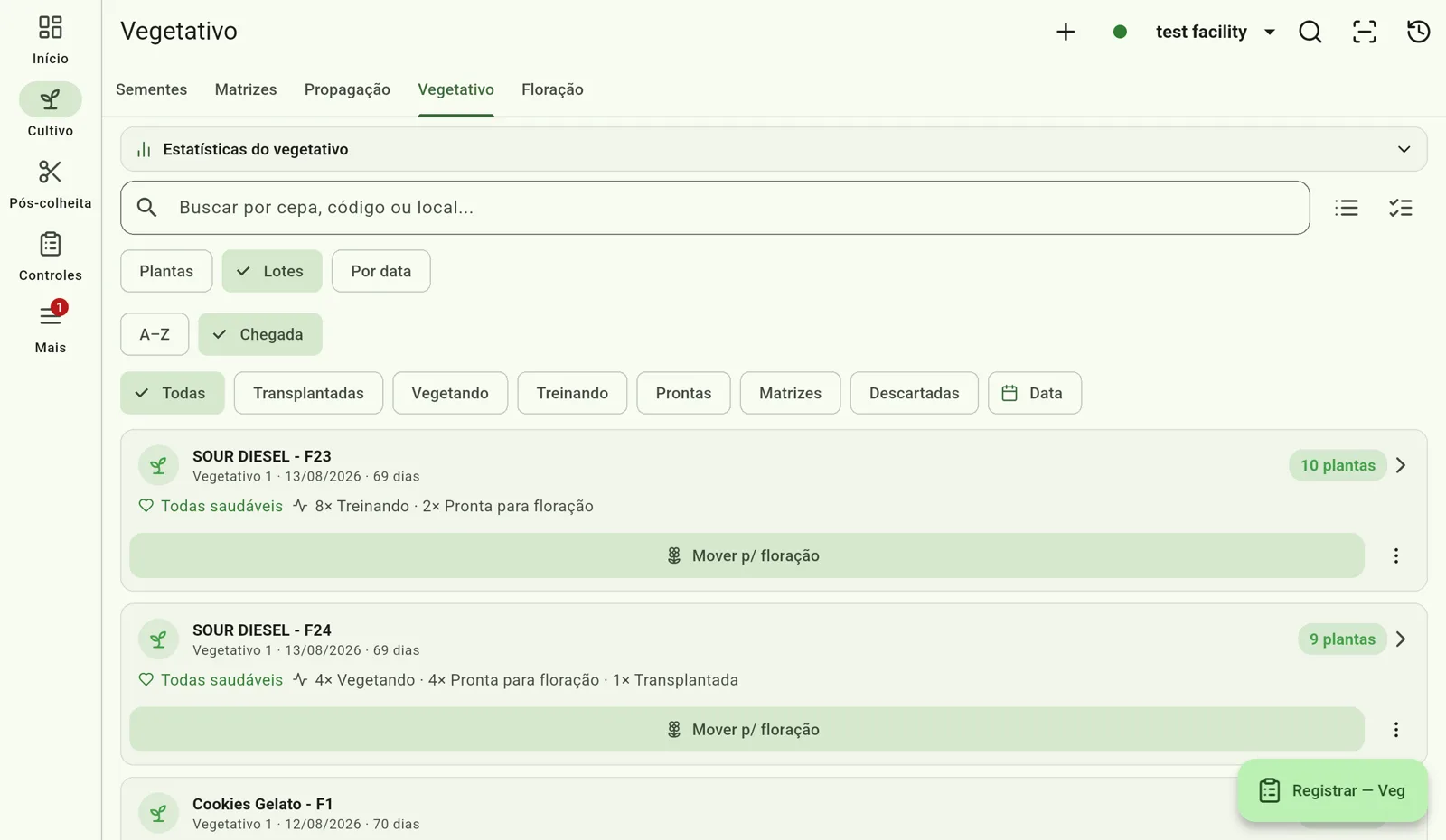1446x840 pixels.
Task: Open the test facility dropdown
Action: (x=1215, y=32)
